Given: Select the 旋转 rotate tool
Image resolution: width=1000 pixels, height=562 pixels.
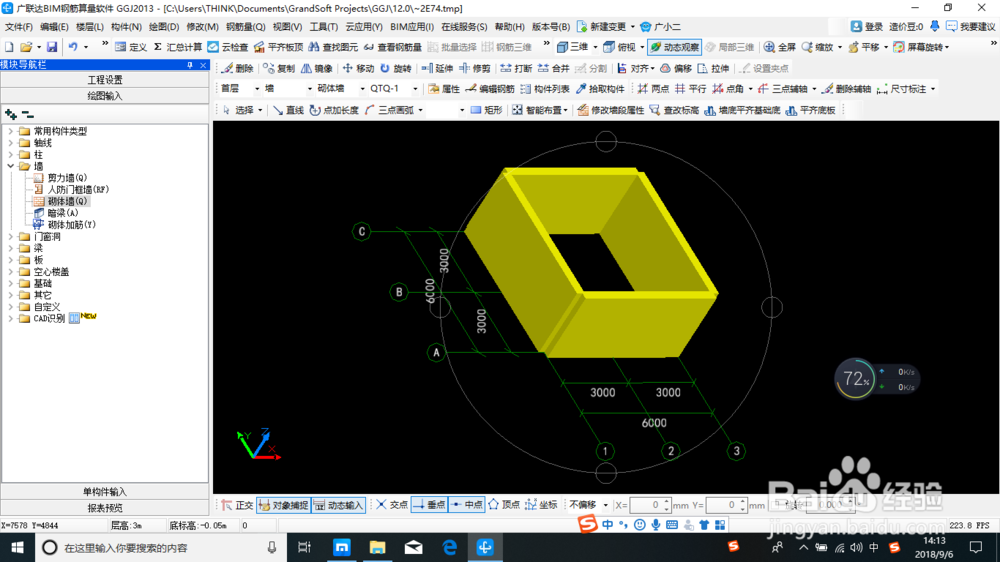Looking at the screenshot, I should [x=395, y=68].
